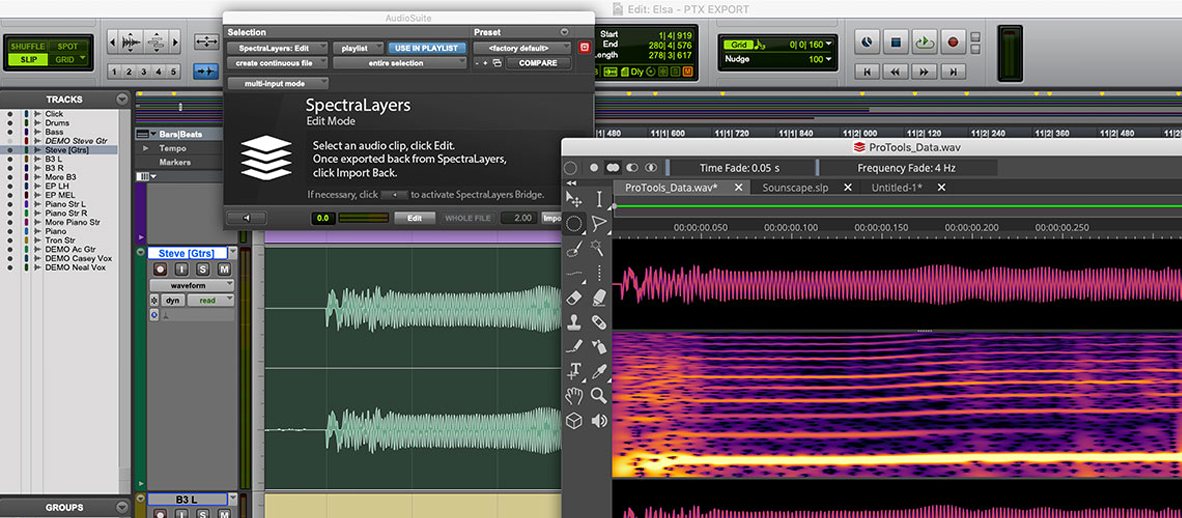Select zoom preset 1
Image resolution: width=1182 pixels, height=518 pixels.
(x=114, y=72)
